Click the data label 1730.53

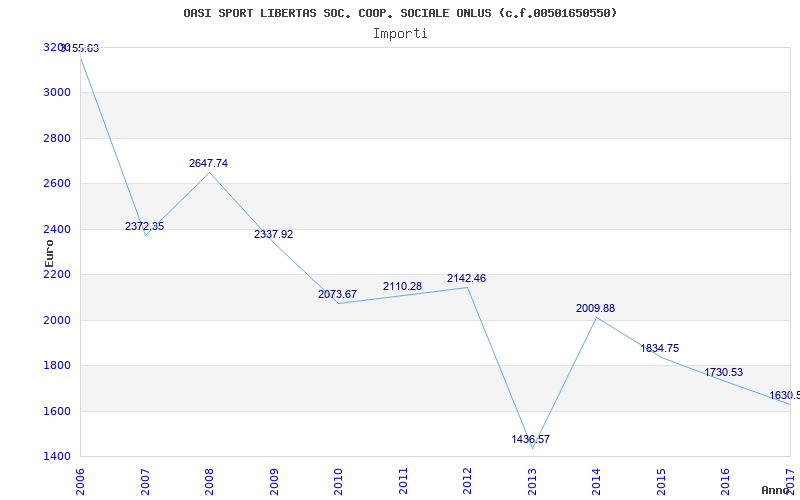pos(723,372)
